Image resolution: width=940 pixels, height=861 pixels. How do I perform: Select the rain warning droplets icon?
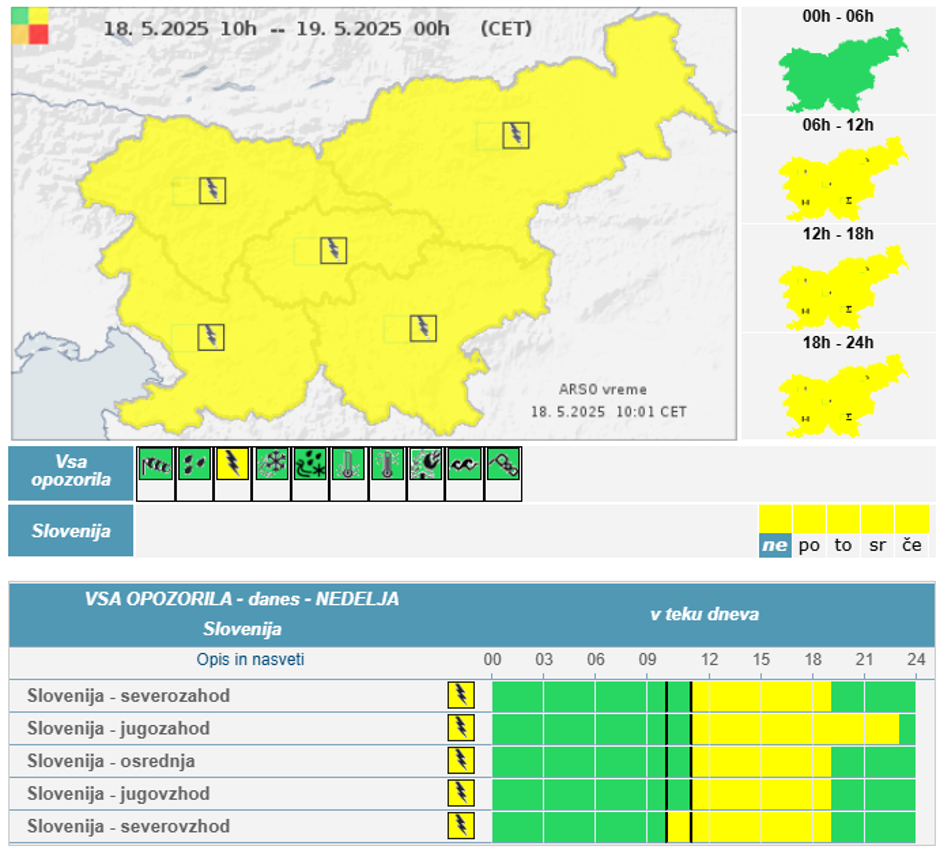click(x=194, y=464)
